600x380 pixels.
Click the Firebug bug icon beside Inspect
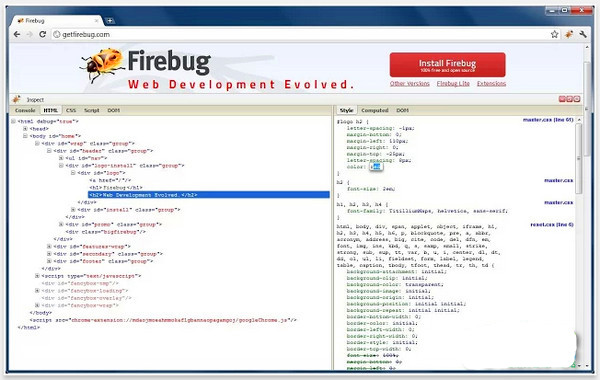[16, 99]
